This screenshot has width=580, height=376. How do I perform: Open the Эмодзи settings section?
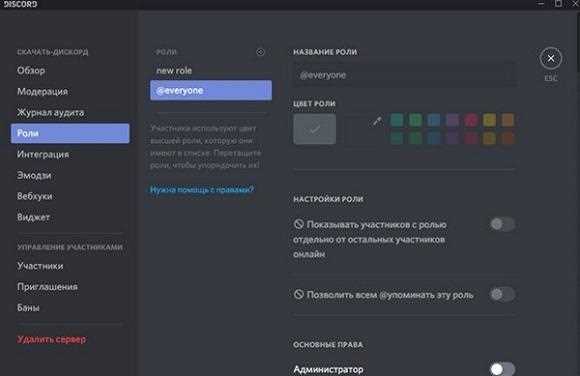(34, 175)
